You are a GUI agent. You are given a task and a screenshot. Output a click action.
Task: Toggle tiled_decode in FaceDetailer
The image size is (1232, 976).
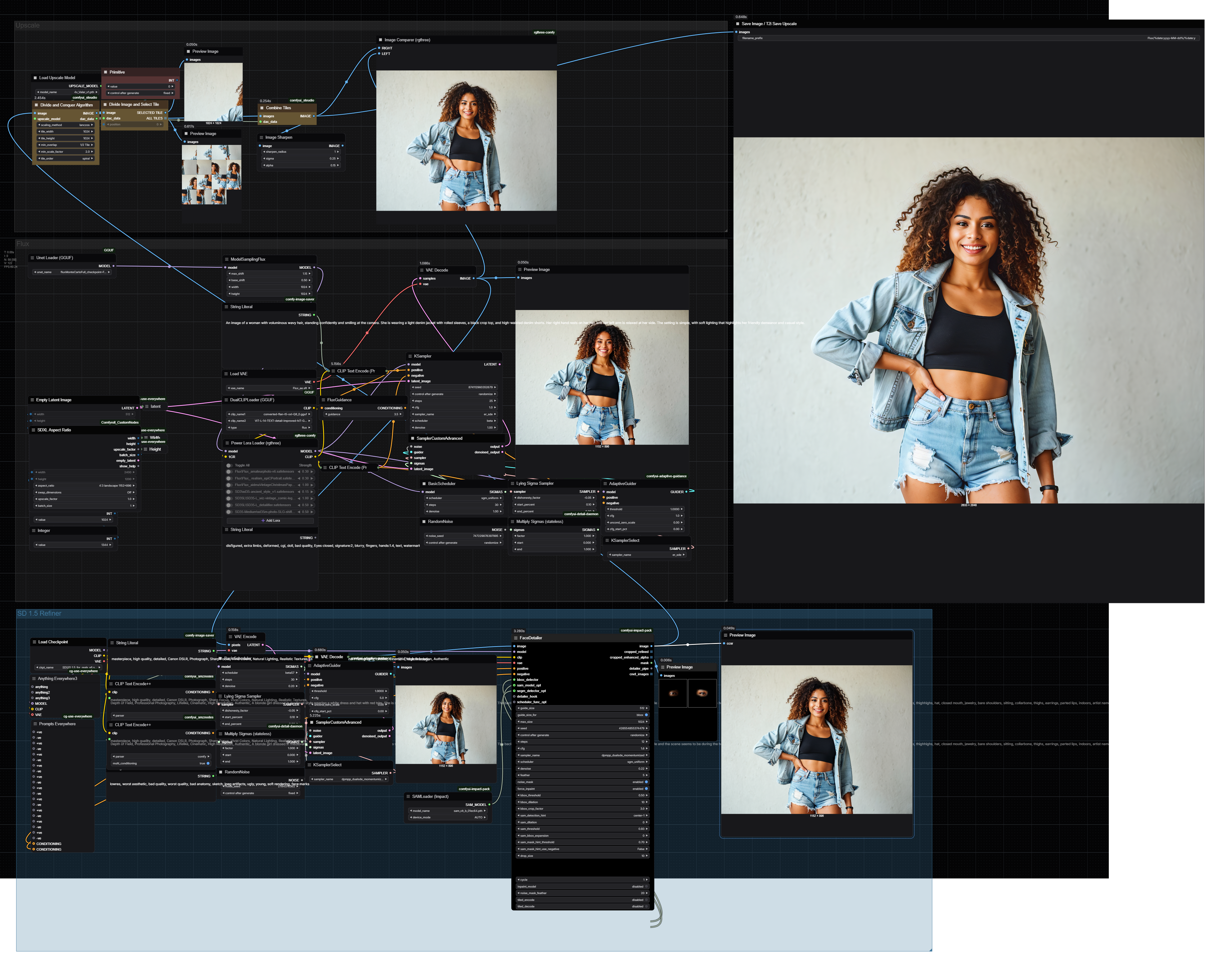(x=583, y=906)
